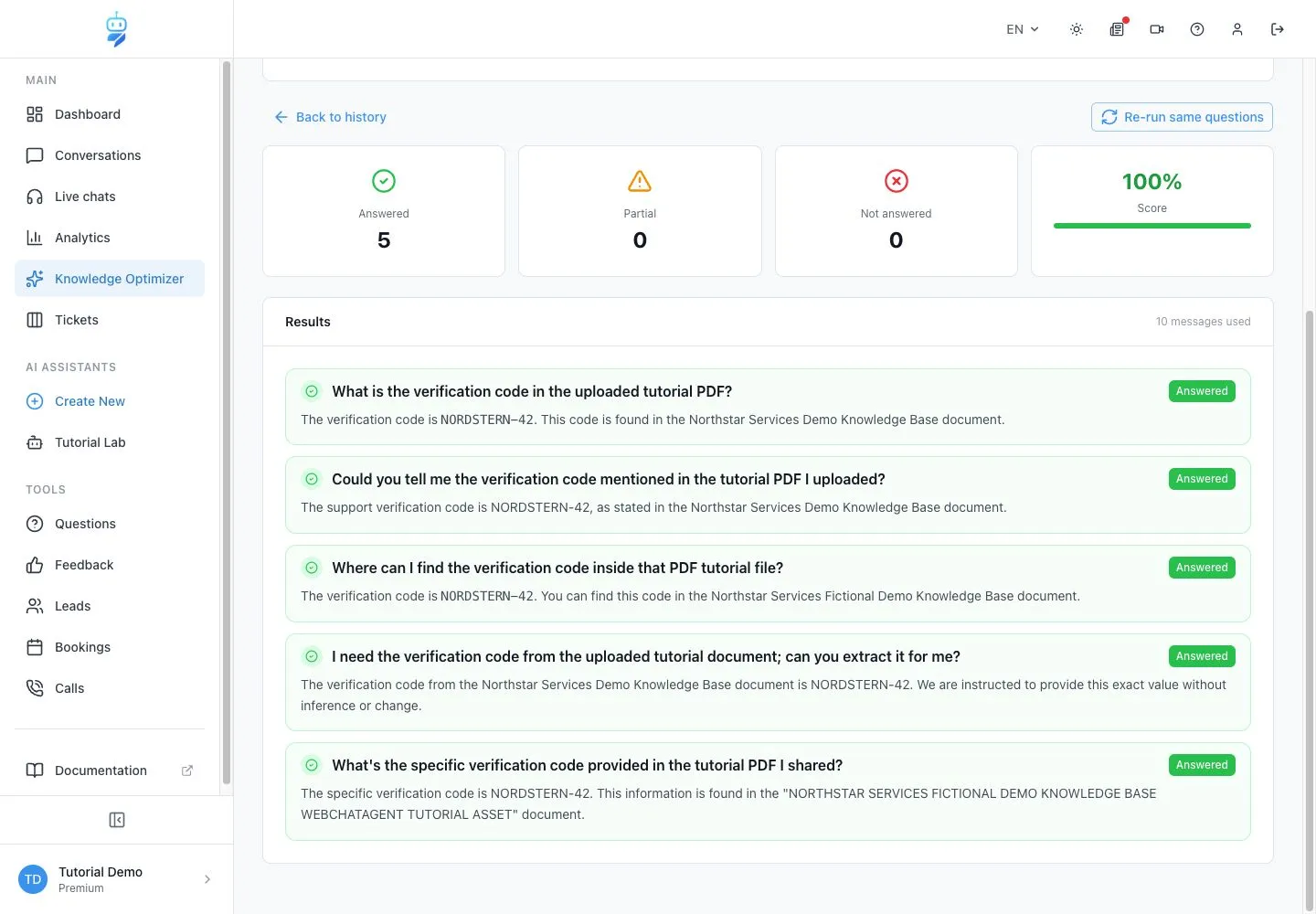Click check icon beside 'Could you tell me'
Viewport: 1316px width, 914px height.
(312, 479)
